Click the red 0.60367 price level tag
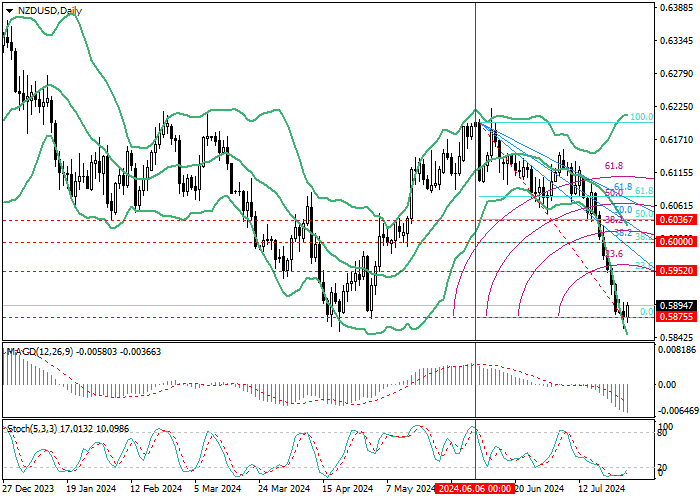700x500 pixels. pyautogui.click(x=676, y=220)
